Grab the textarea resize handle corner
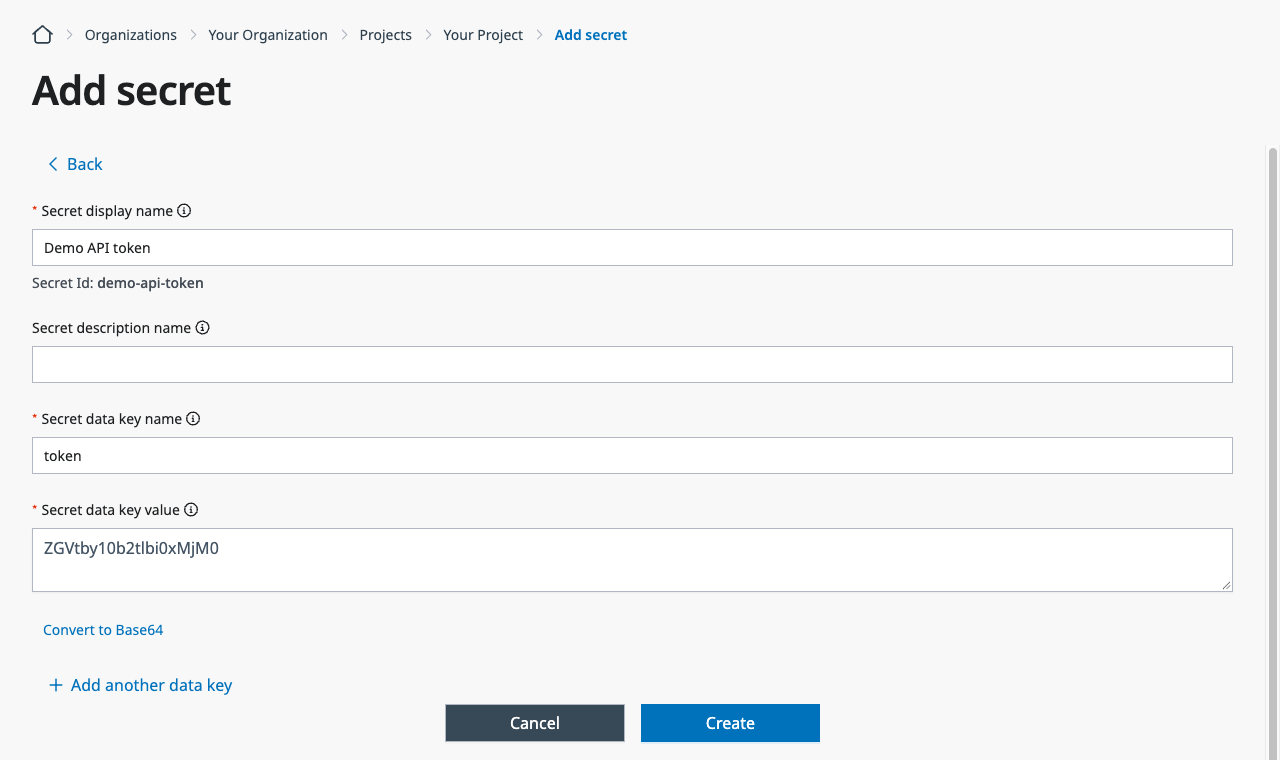1280x760 pixels. 1226,585
